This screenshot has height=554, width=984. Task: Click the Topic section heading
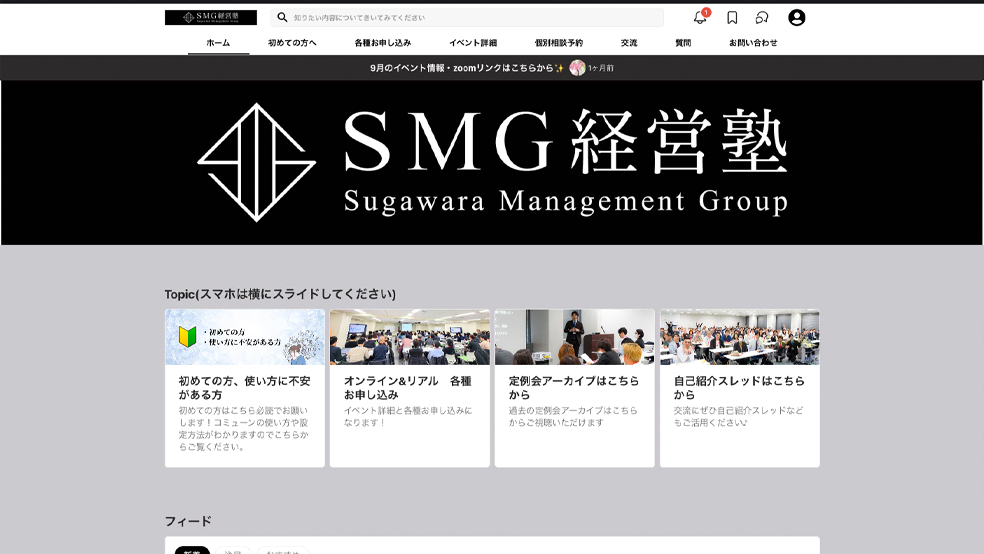coord(280,294)
